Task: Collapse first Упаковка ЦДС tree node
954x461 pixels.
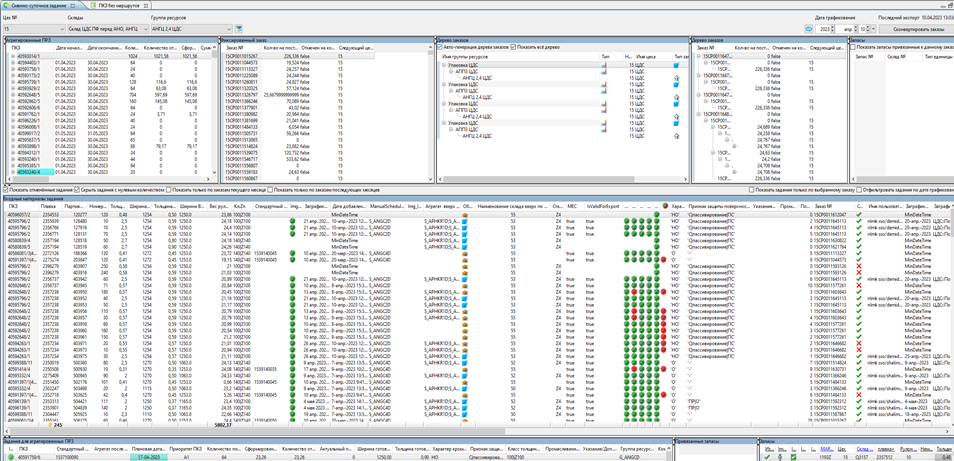Action: point(444,64)
